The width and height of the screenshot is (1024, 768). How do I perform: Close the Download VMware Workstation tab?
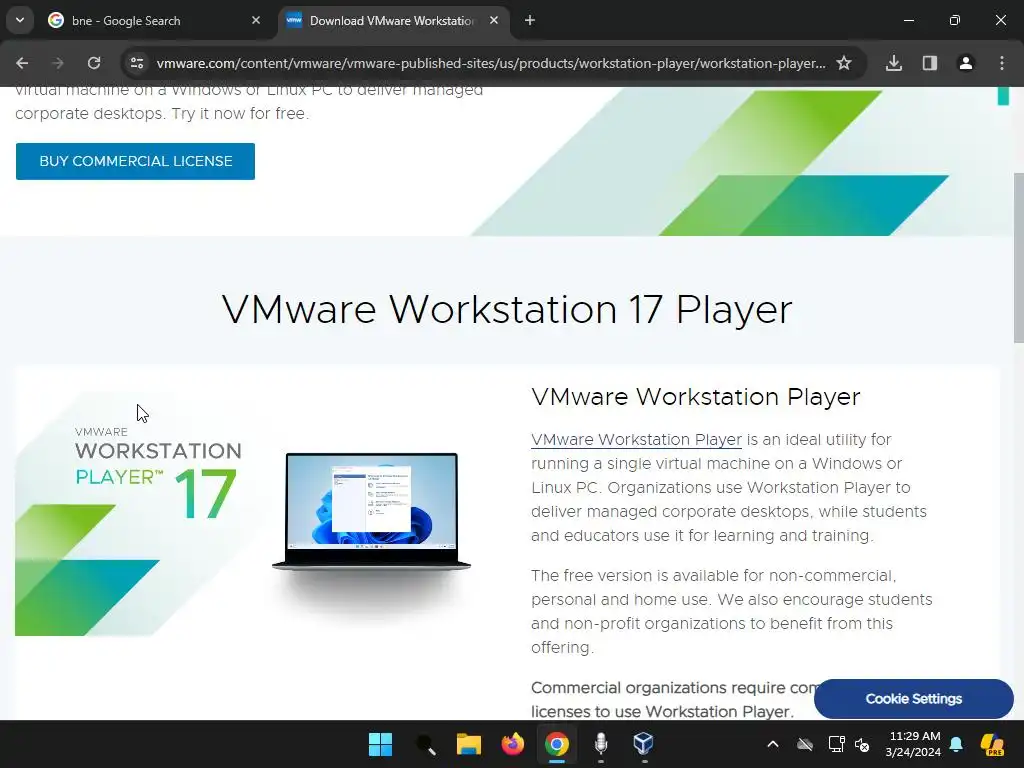(x=494, y=21)
